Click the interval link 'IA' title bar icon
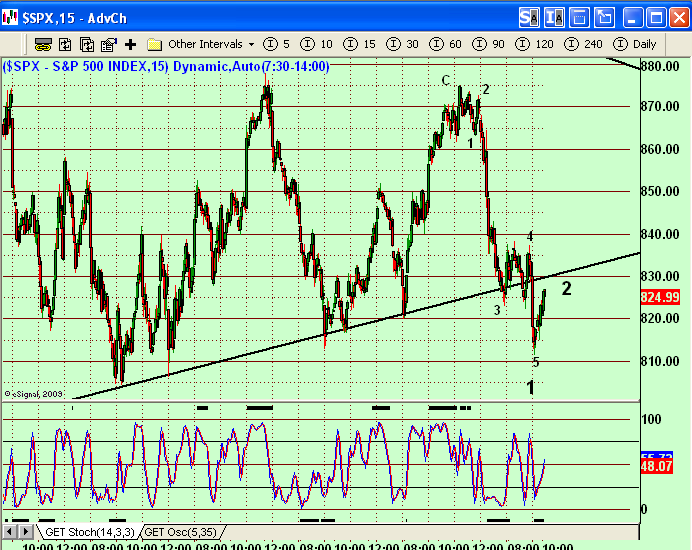692x550 pixels. (554, 18)
